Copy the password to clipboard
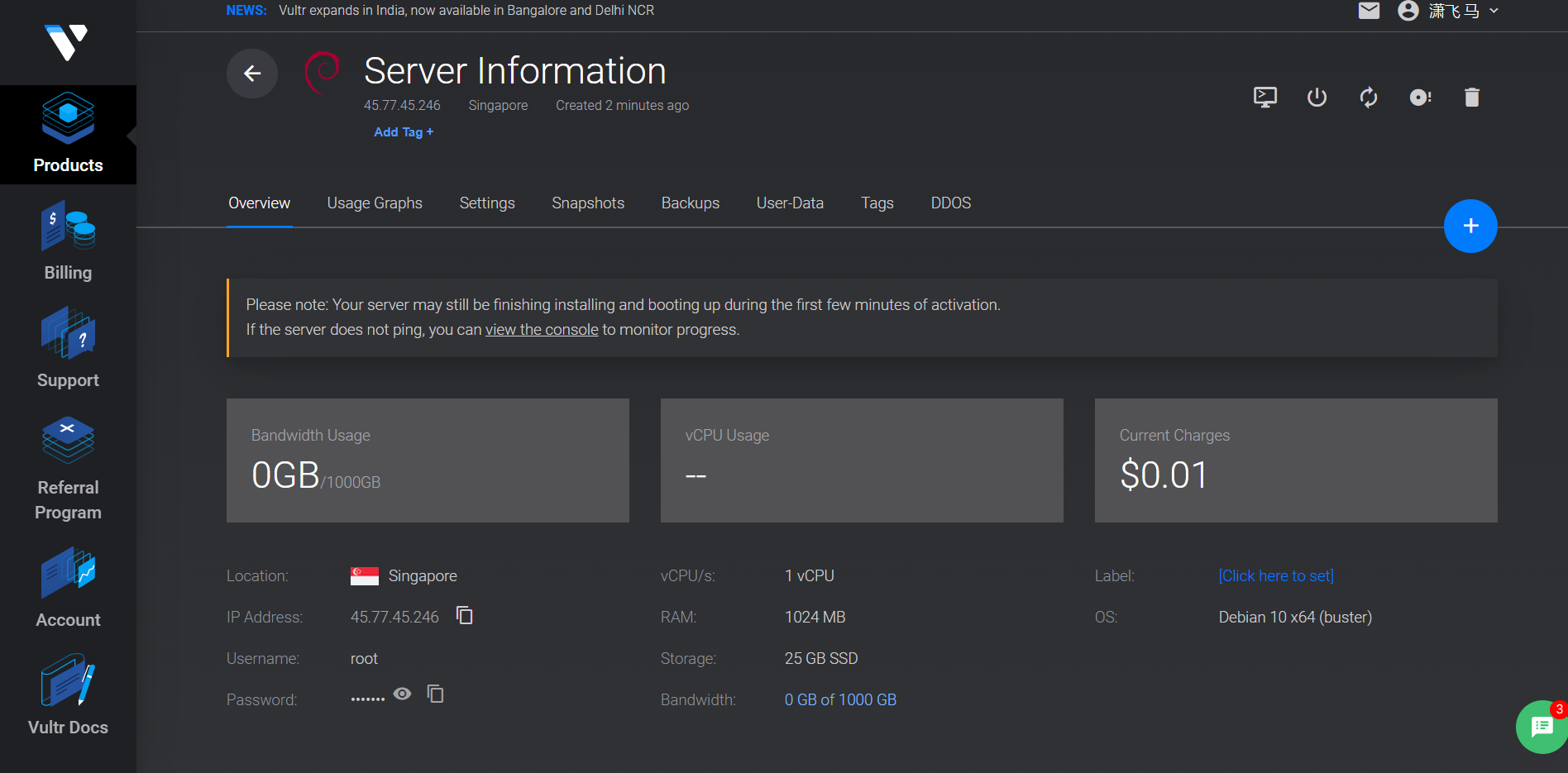The image size is (1568, 773). [435, 694]
